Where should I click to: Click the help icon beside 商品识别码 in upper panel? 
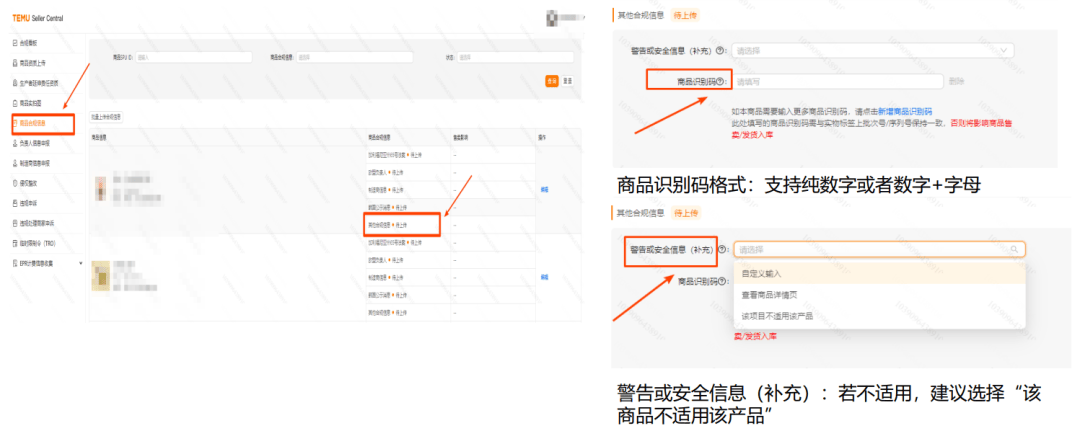pyautogui.click(x=720, y=82)
